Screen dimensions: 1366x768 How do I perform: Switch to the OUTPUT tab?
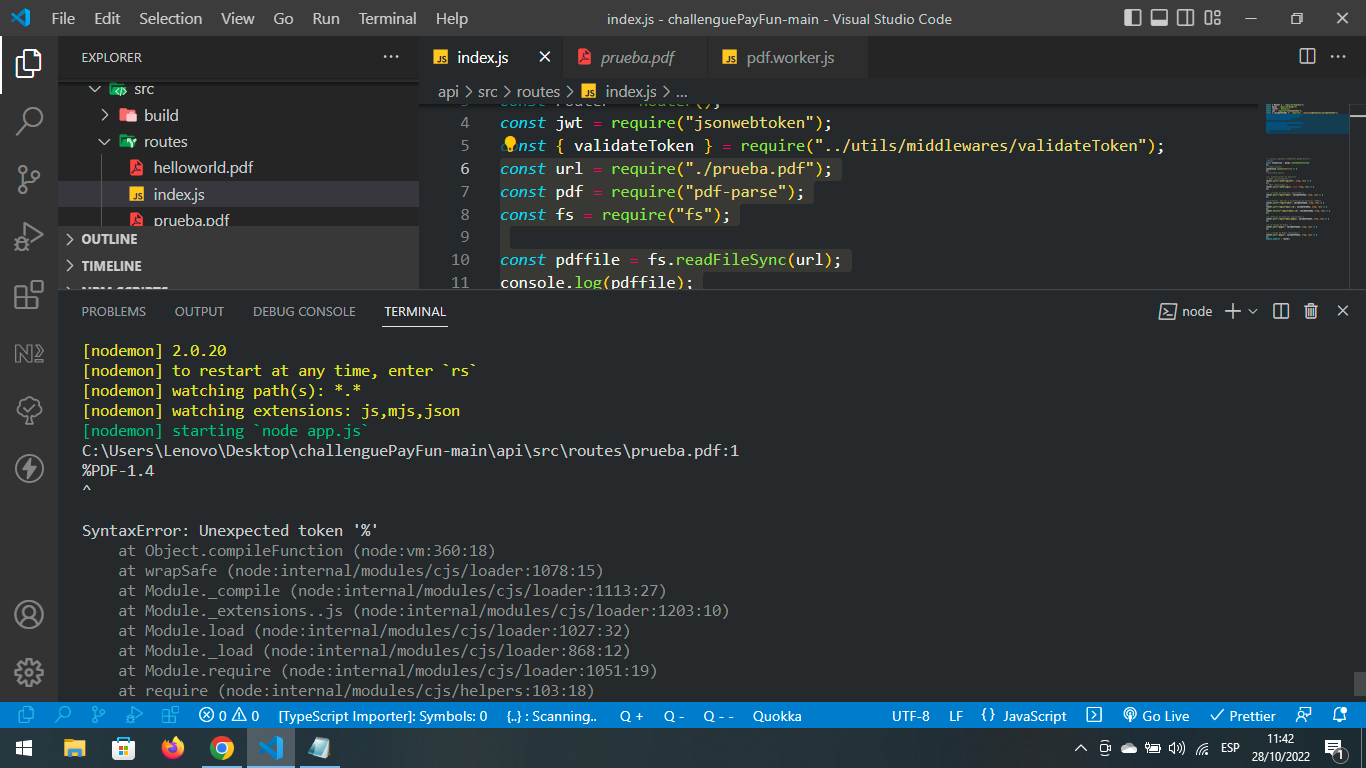pyautogui.click(x=199, y=312)
